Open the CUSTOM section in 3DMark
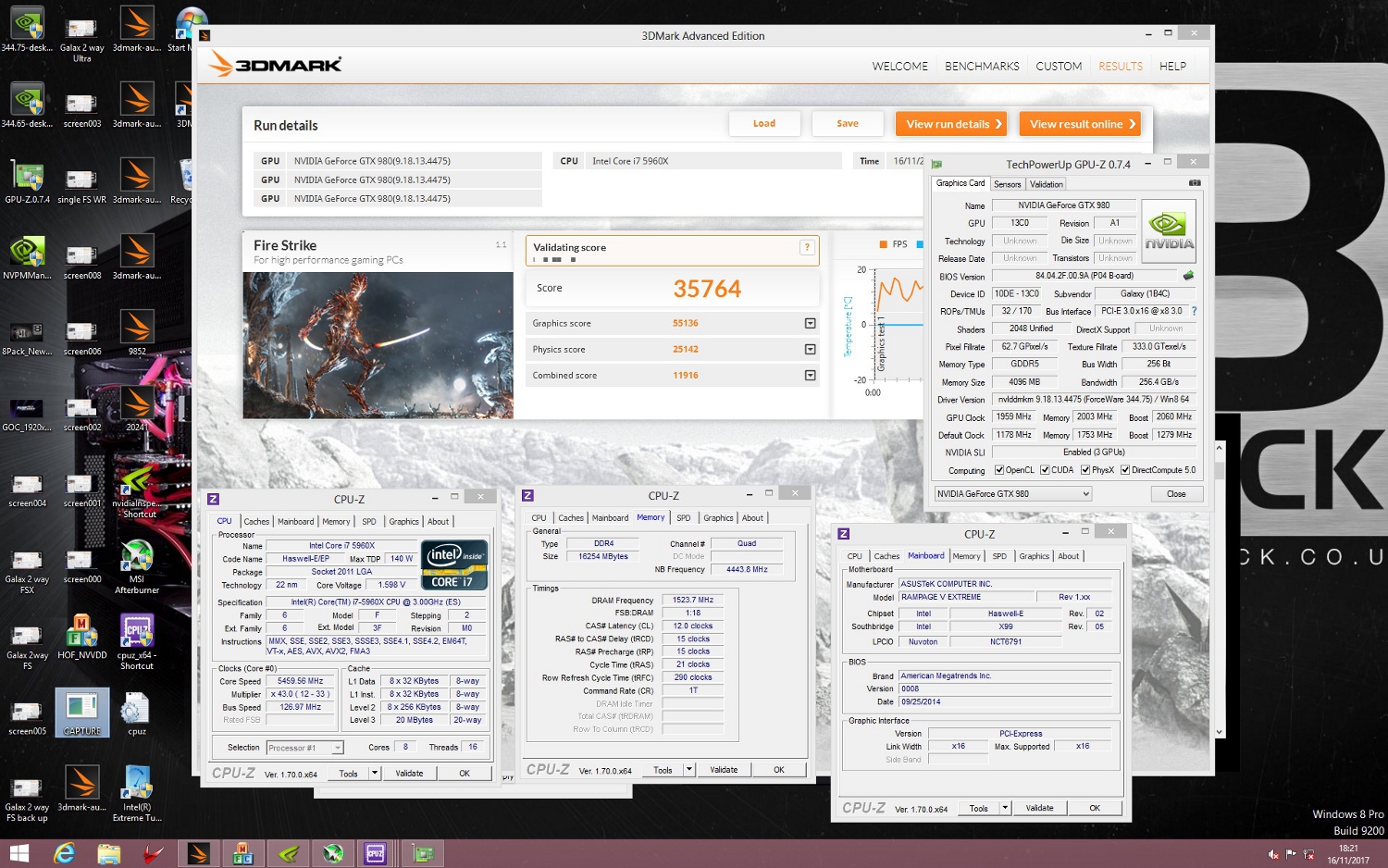1388x868 pixels. [1059, 67]
